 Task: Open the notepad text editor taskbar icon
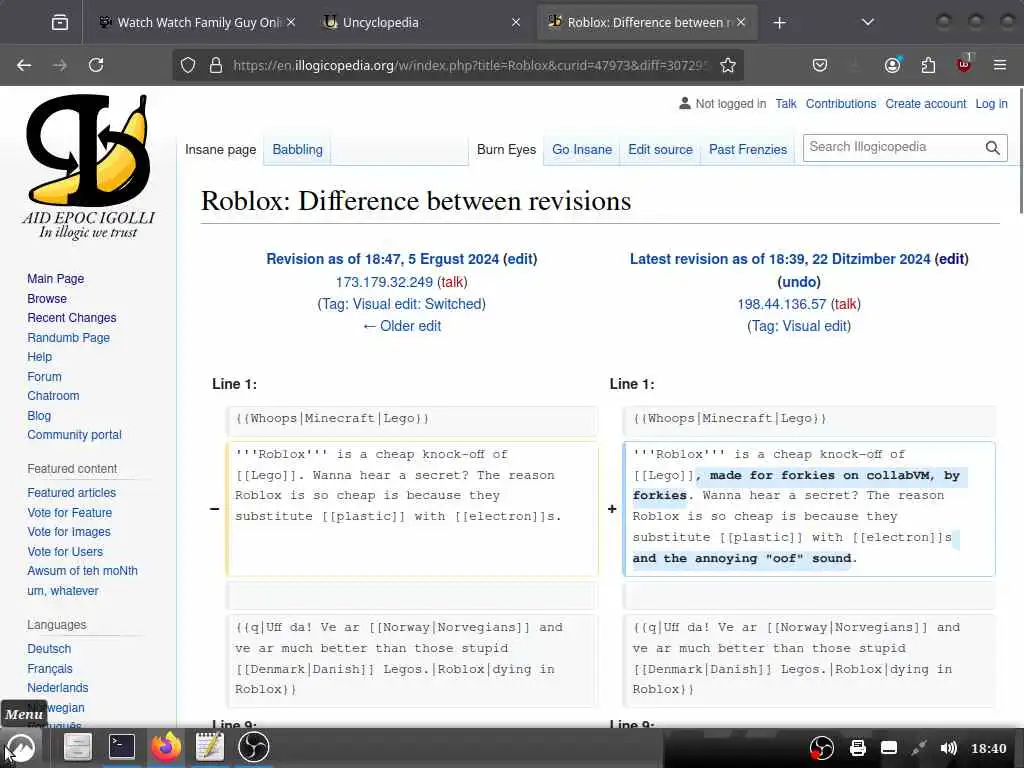(x=210, y=746)
